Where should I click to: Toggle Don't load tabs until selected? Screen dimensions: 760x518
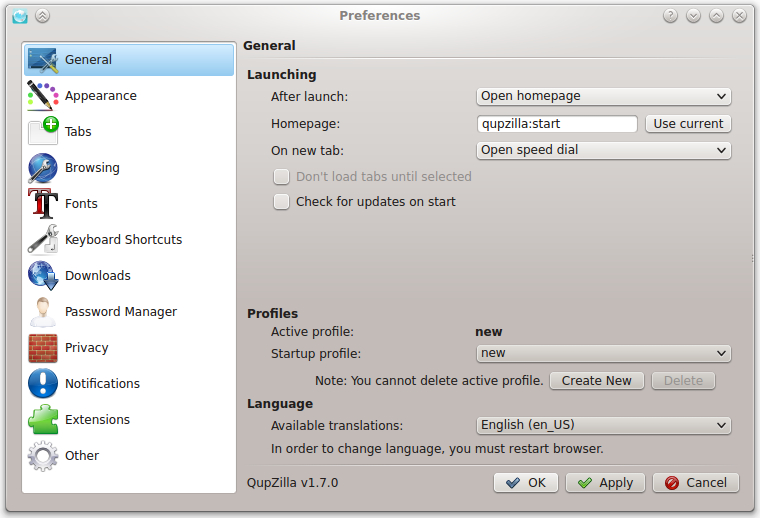click(281, 176)
